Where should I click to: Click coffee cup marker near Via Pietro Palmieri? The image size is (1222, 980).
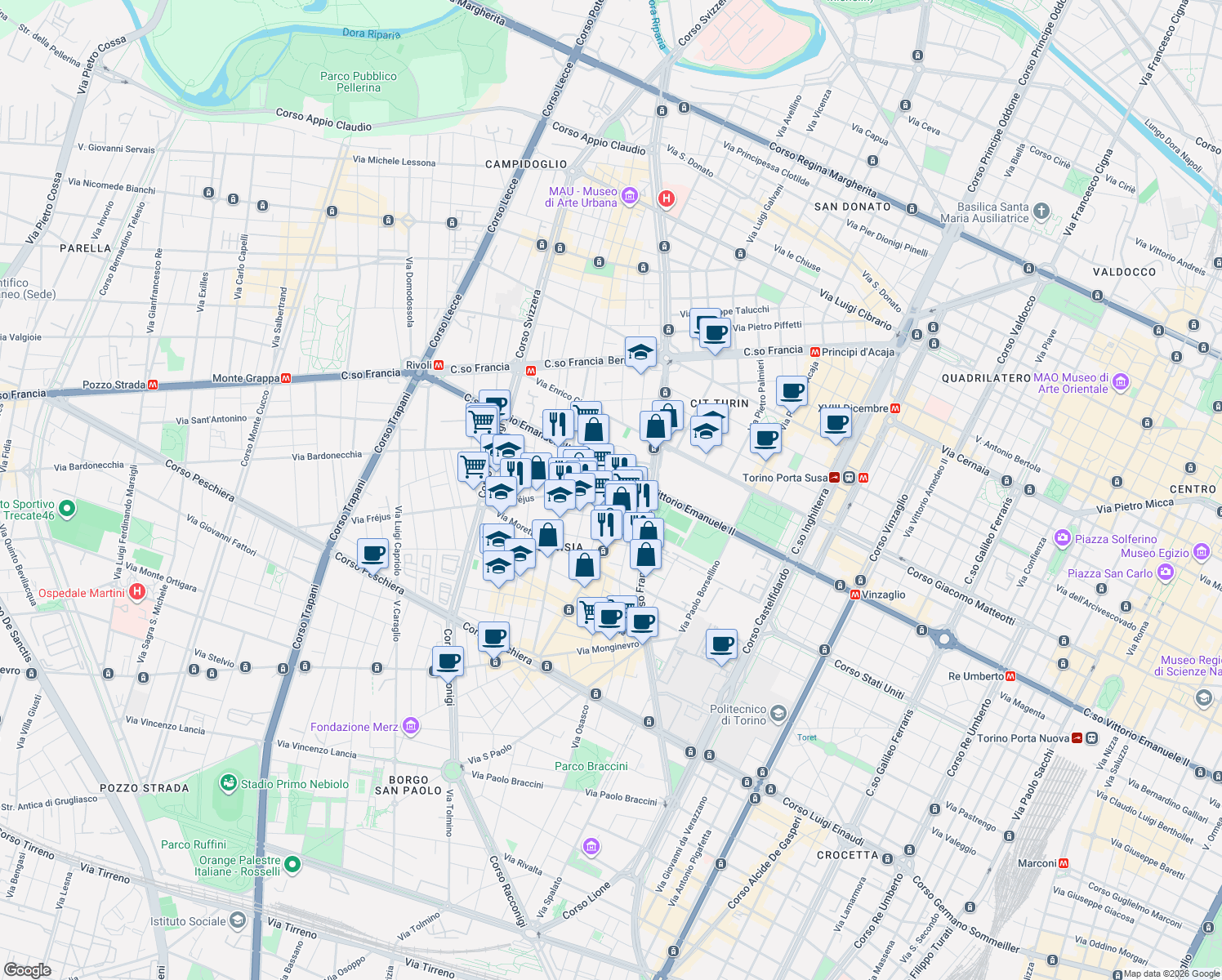point(765,438)
